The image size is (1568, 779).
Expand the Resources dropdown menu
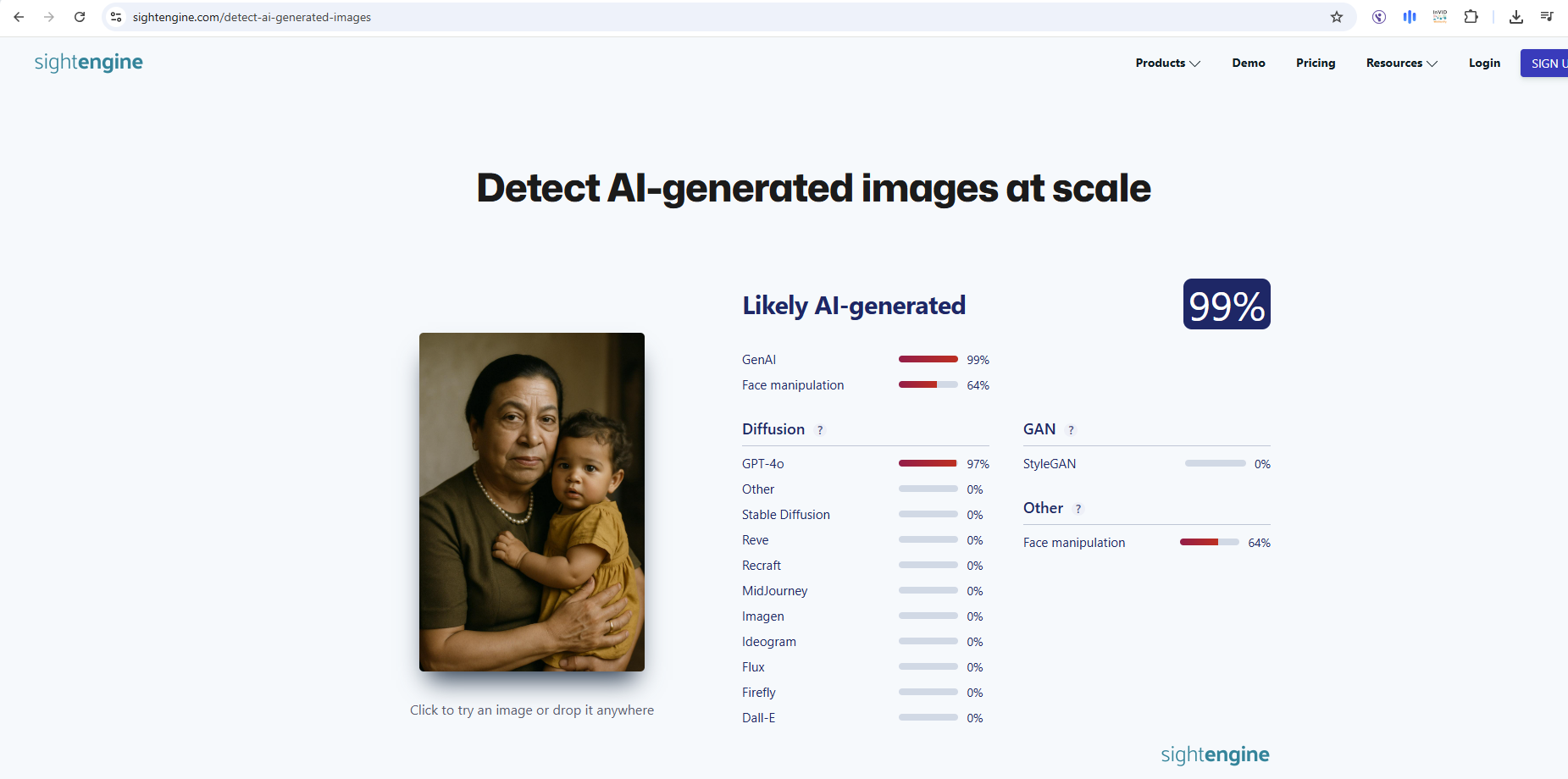pyautogui.click(x=1401, y=64)
